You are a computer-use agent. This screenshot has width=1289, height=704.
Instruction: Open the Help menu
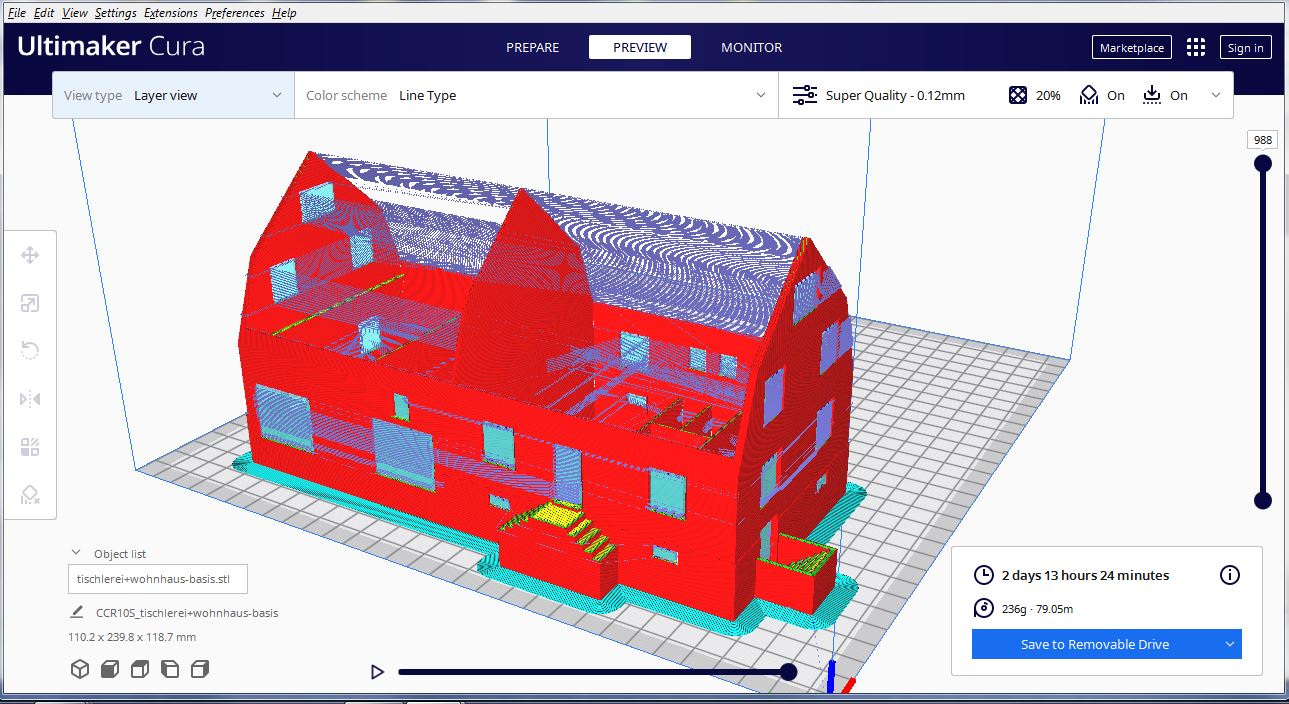tap(284, 13)
